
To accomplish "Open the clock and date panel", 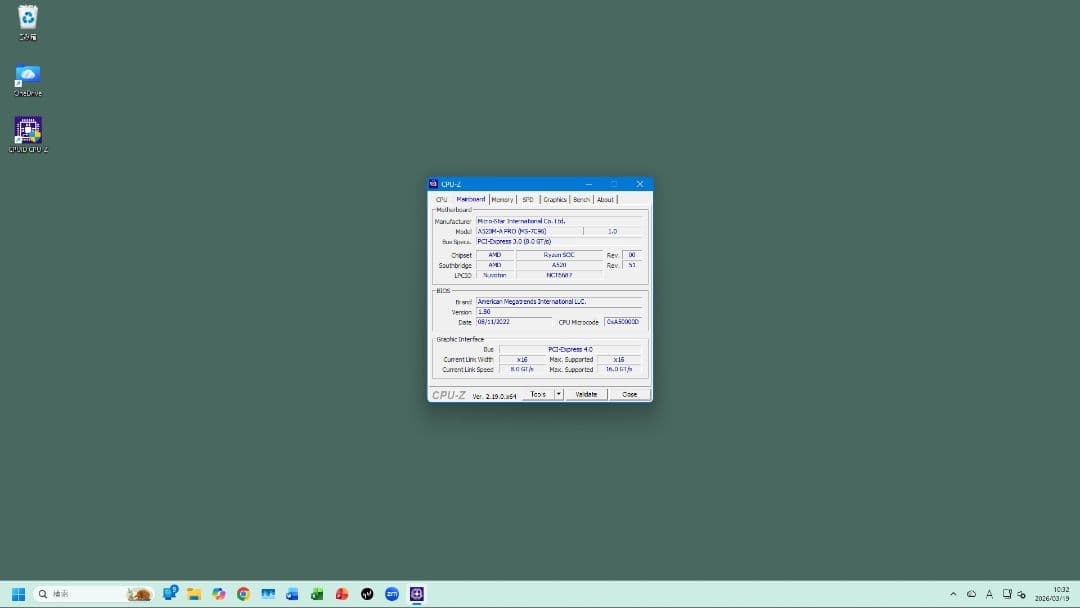I will pyautogui.click(x=1052, y=594).
